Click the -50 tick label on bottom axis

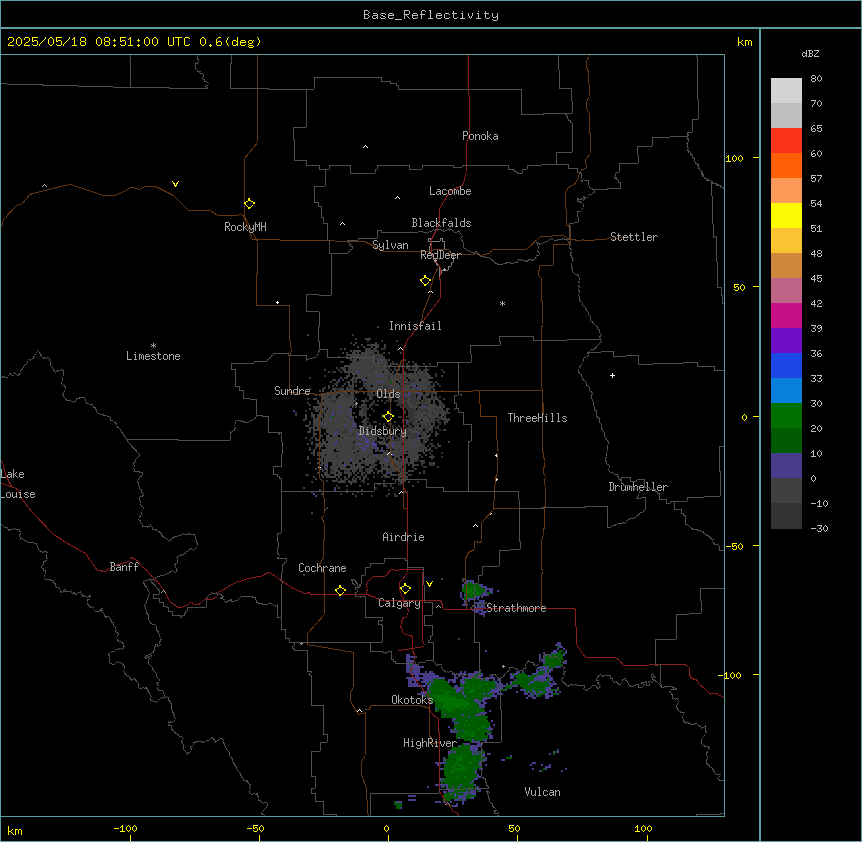click(255, 828)
